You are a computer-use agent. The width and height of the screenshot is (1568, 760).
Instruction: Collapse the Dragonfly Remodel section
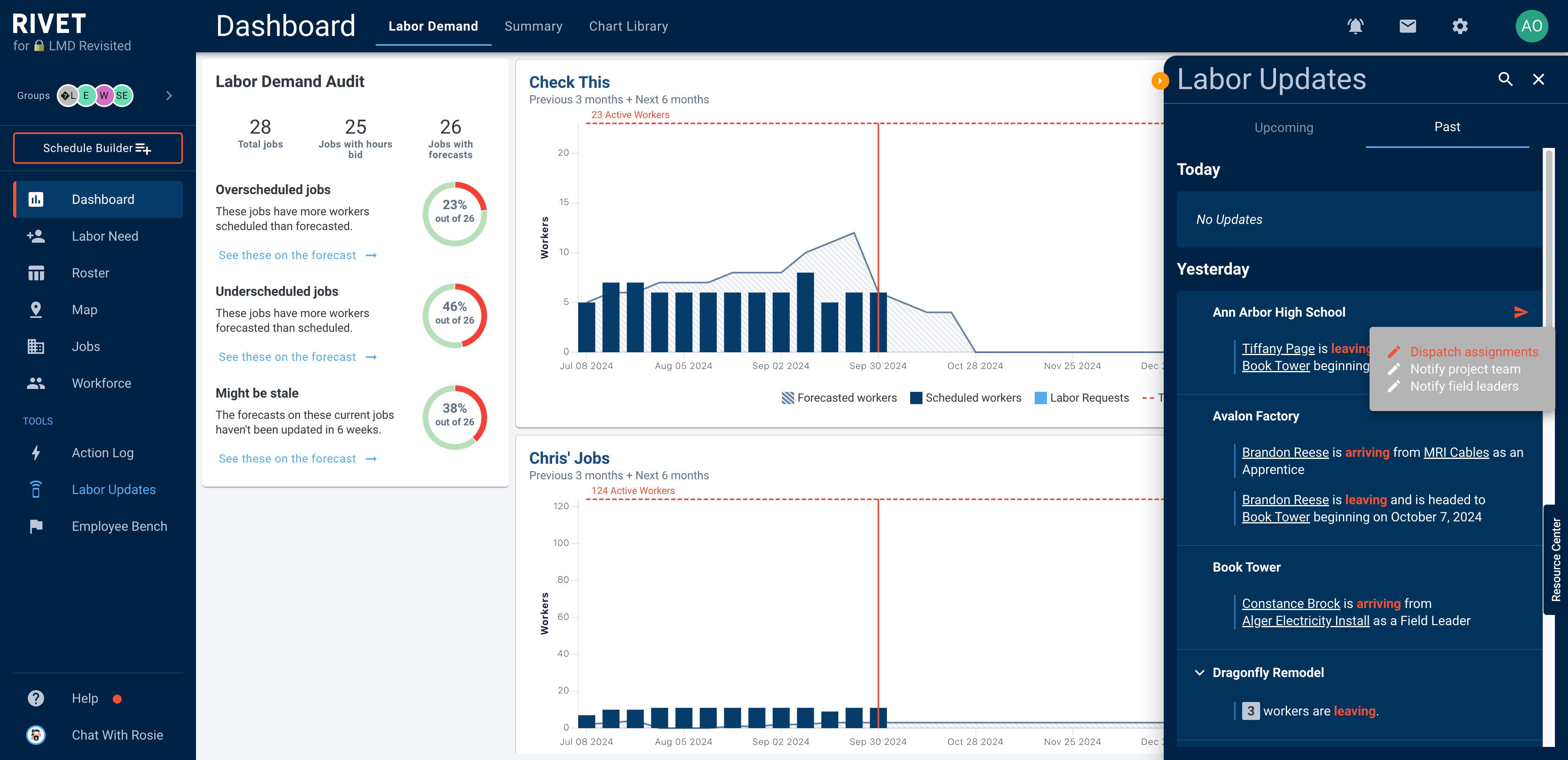tap(1199, 672)
